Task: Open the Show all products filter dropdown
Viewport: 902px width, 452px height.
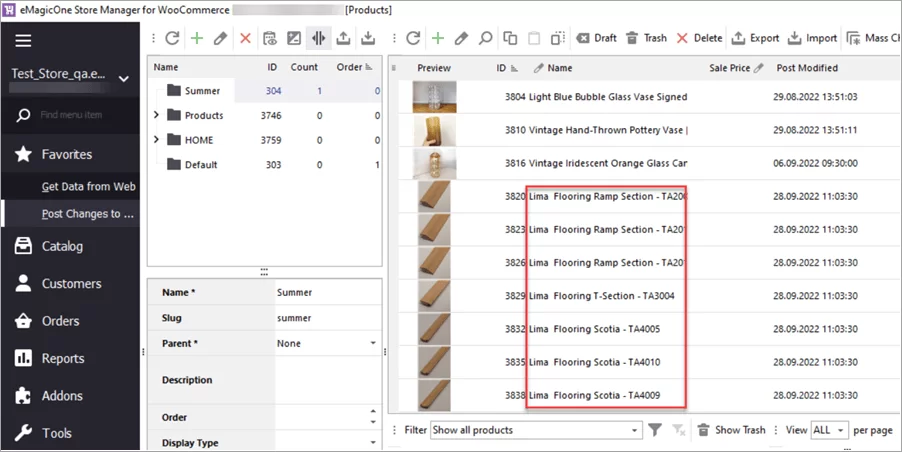Action: click(x=636, y=430)
